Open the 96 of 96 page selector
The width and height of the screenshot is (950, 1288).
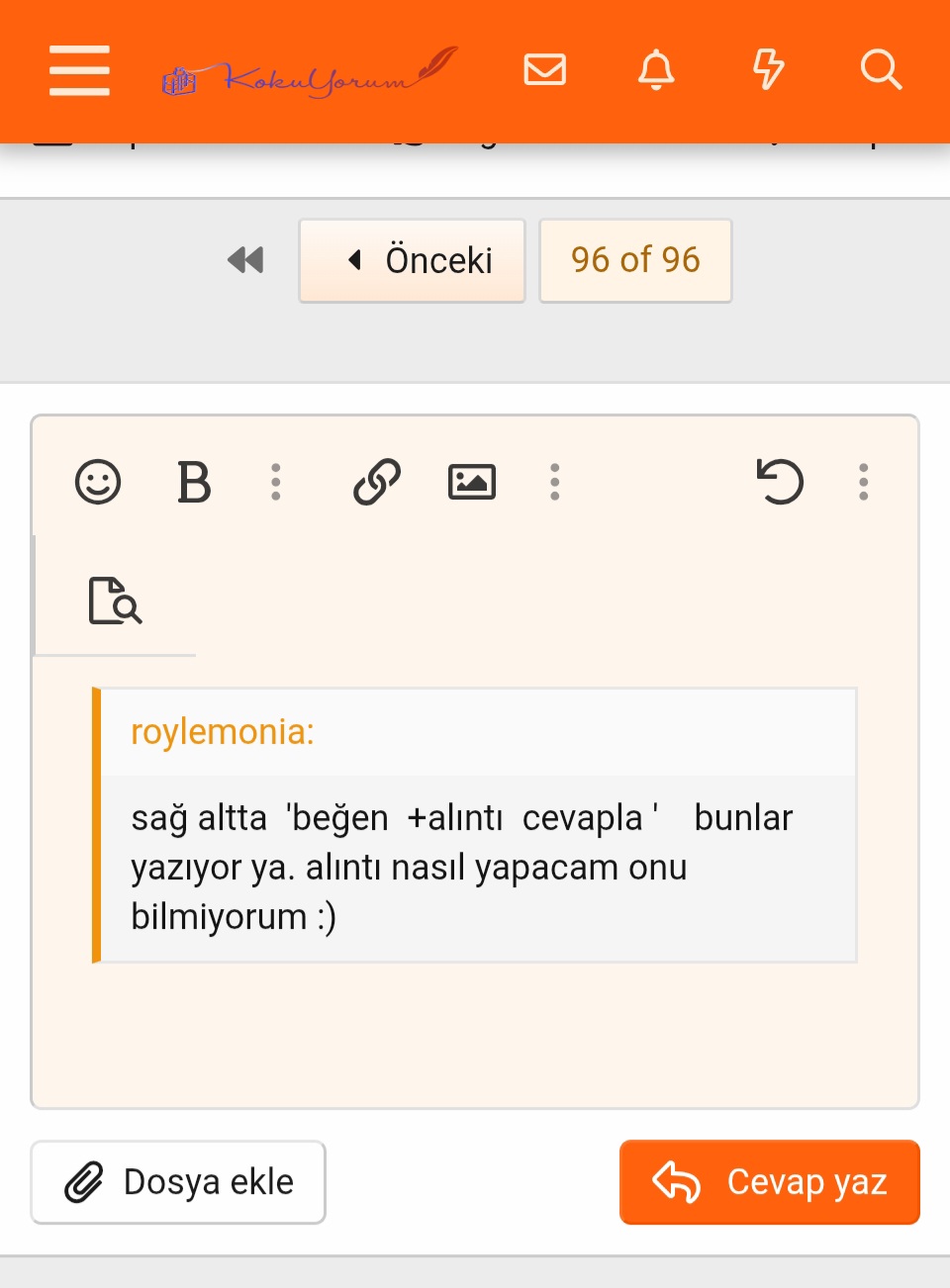click(635, 260)
